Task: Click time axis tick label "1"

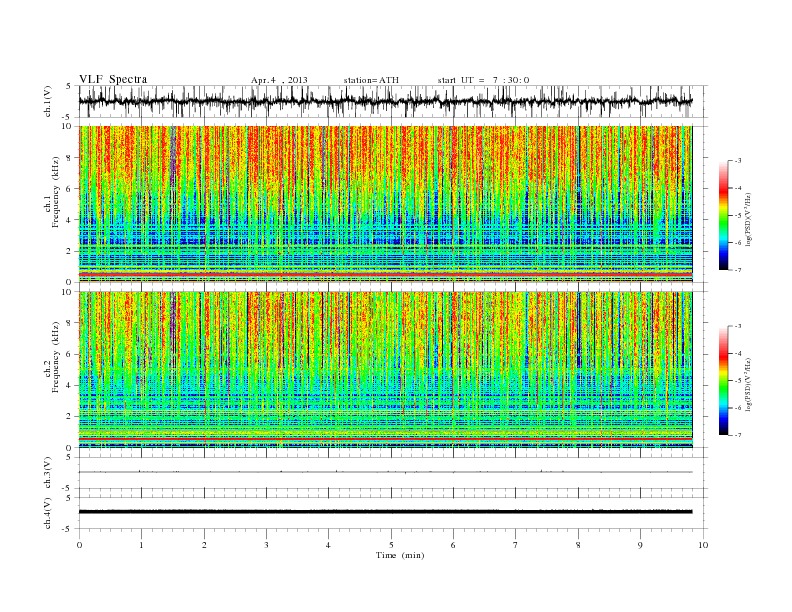Action: tap(141, 545)
